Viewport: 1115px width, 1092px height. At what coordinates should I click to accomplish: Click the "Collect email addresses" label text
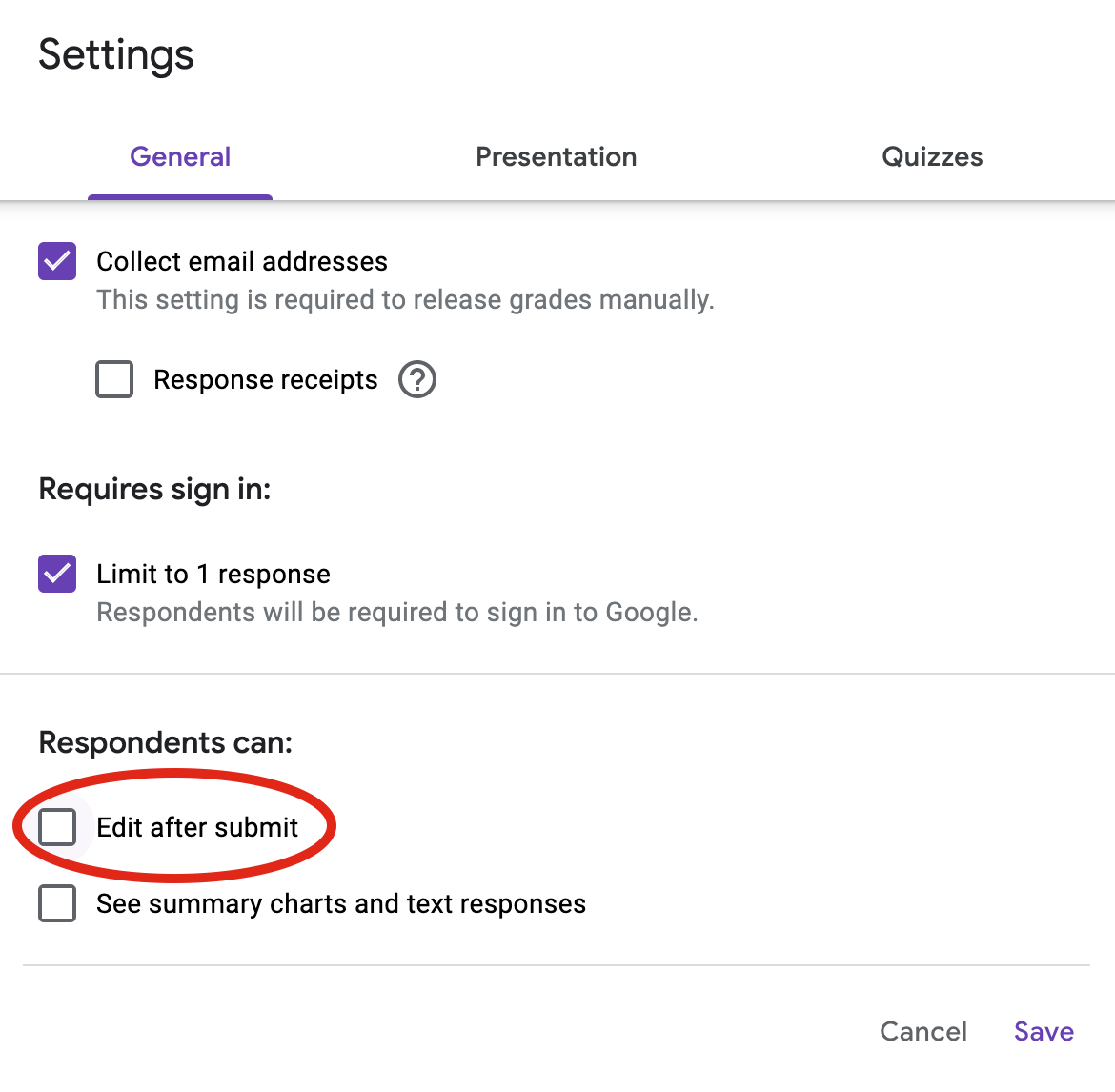click(x=242, y=261)
